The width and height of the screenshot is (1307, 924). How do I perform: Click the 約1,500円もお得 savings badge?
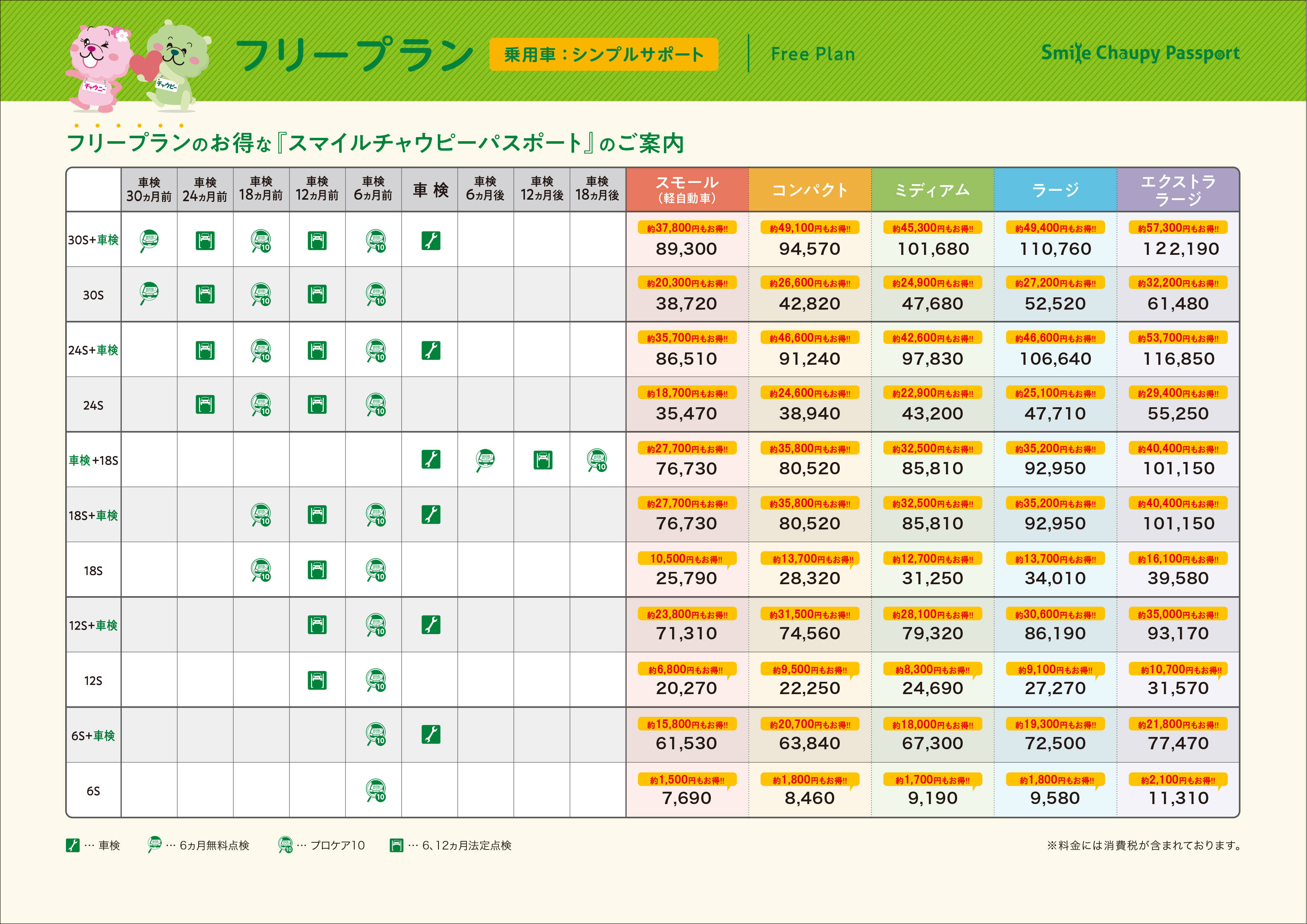pos(687,780)
